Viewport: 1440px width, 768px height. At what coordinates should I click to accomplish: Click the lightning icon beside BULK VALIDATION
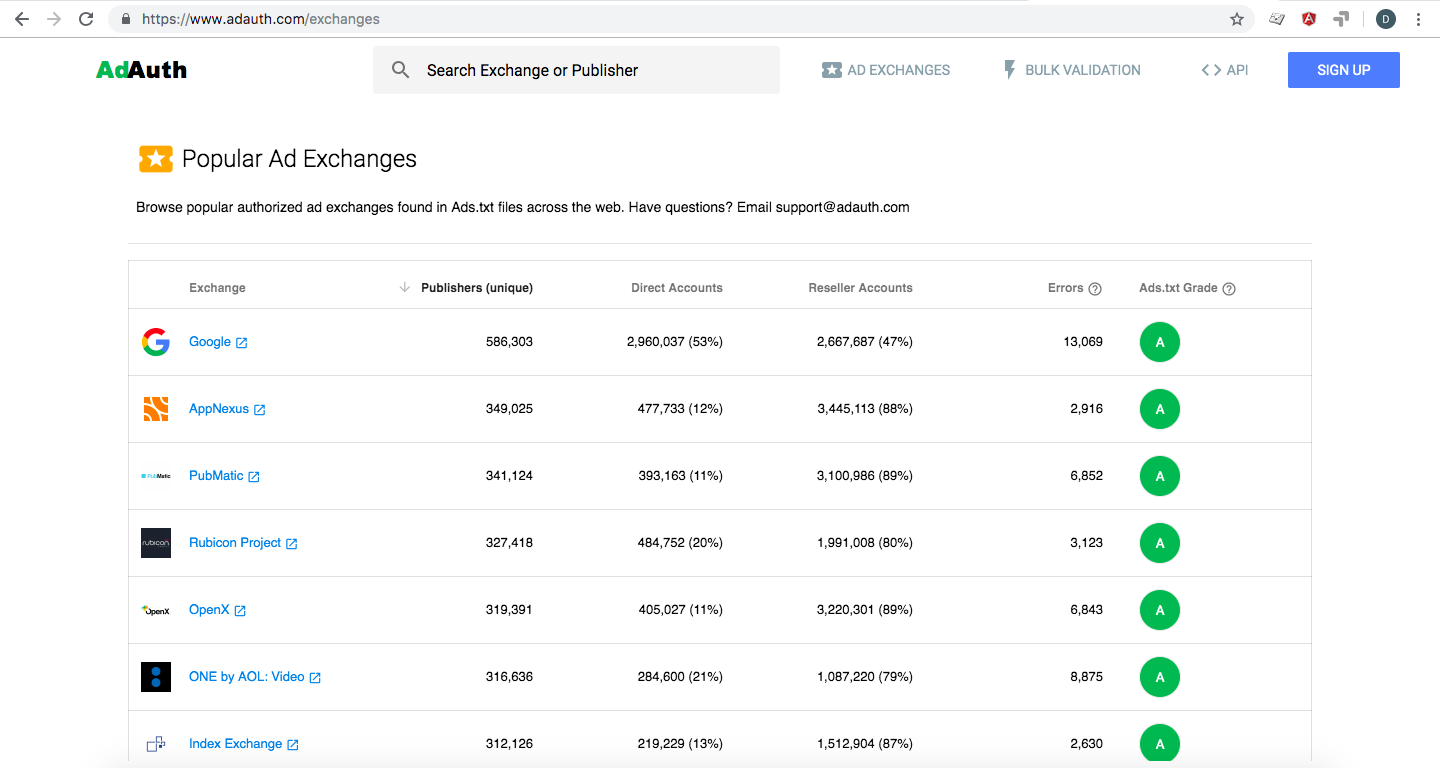click(1008, 69)
